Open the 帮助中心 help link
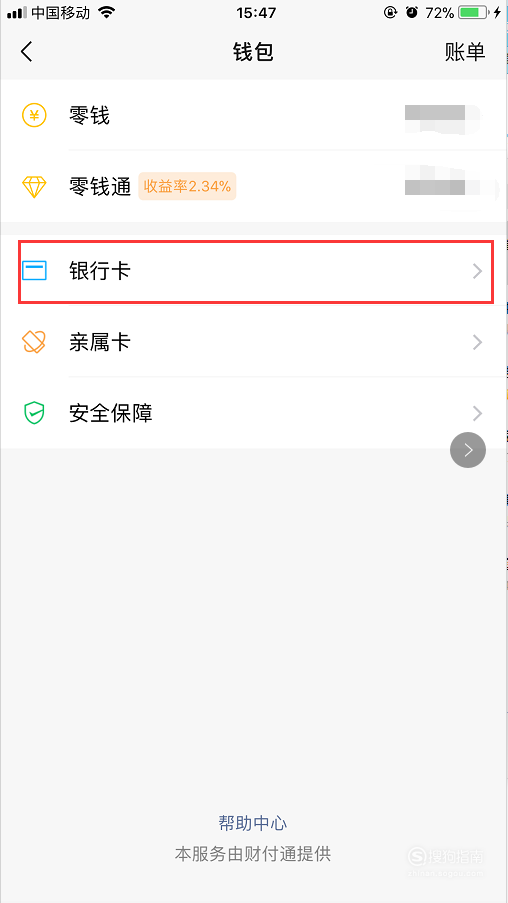This screenshot has width=508, height=903. pyautogui.click(x=253, y=823)
